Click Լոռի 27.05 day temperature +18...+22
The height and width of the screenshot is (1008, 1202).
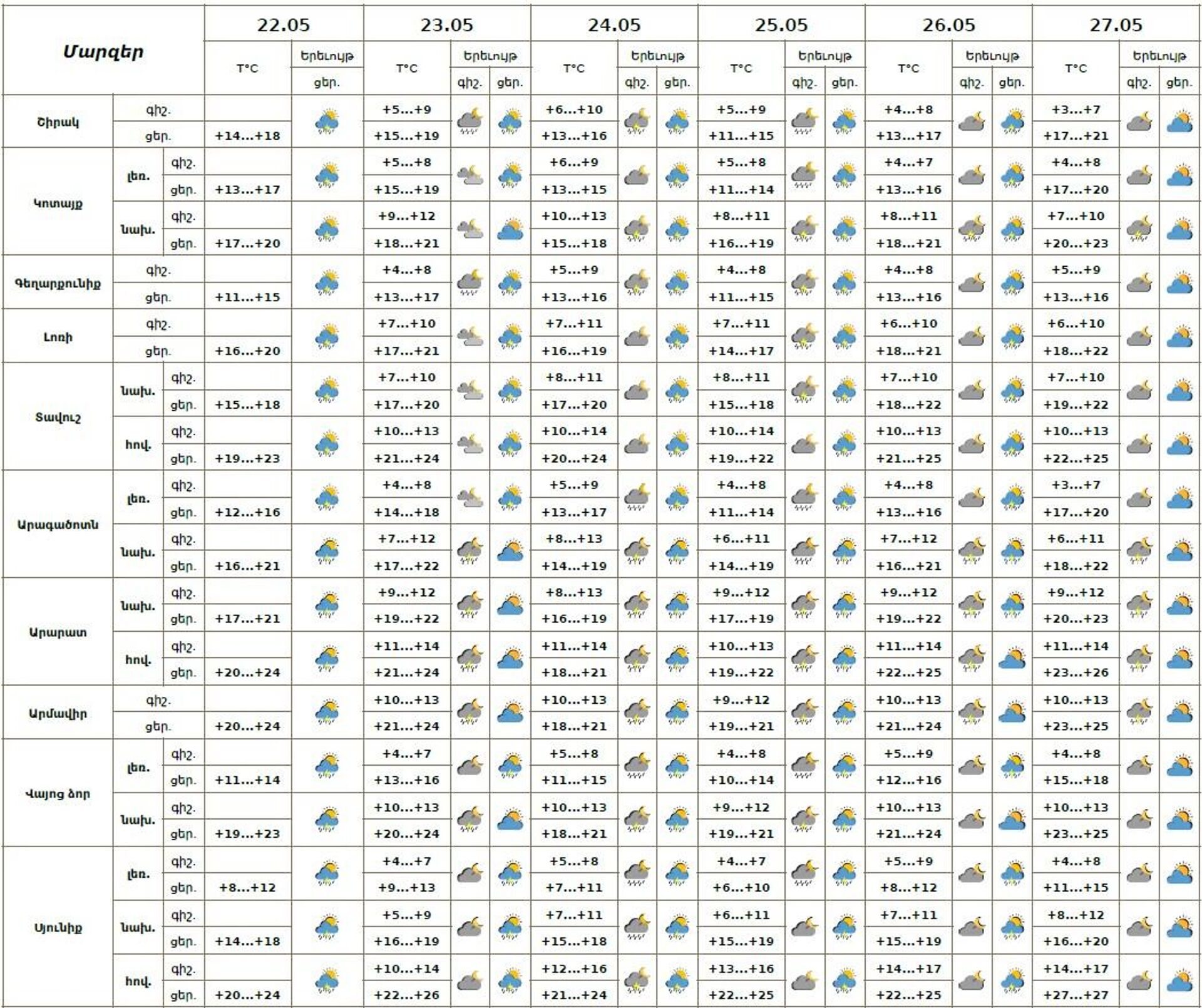click(1076, 351)
